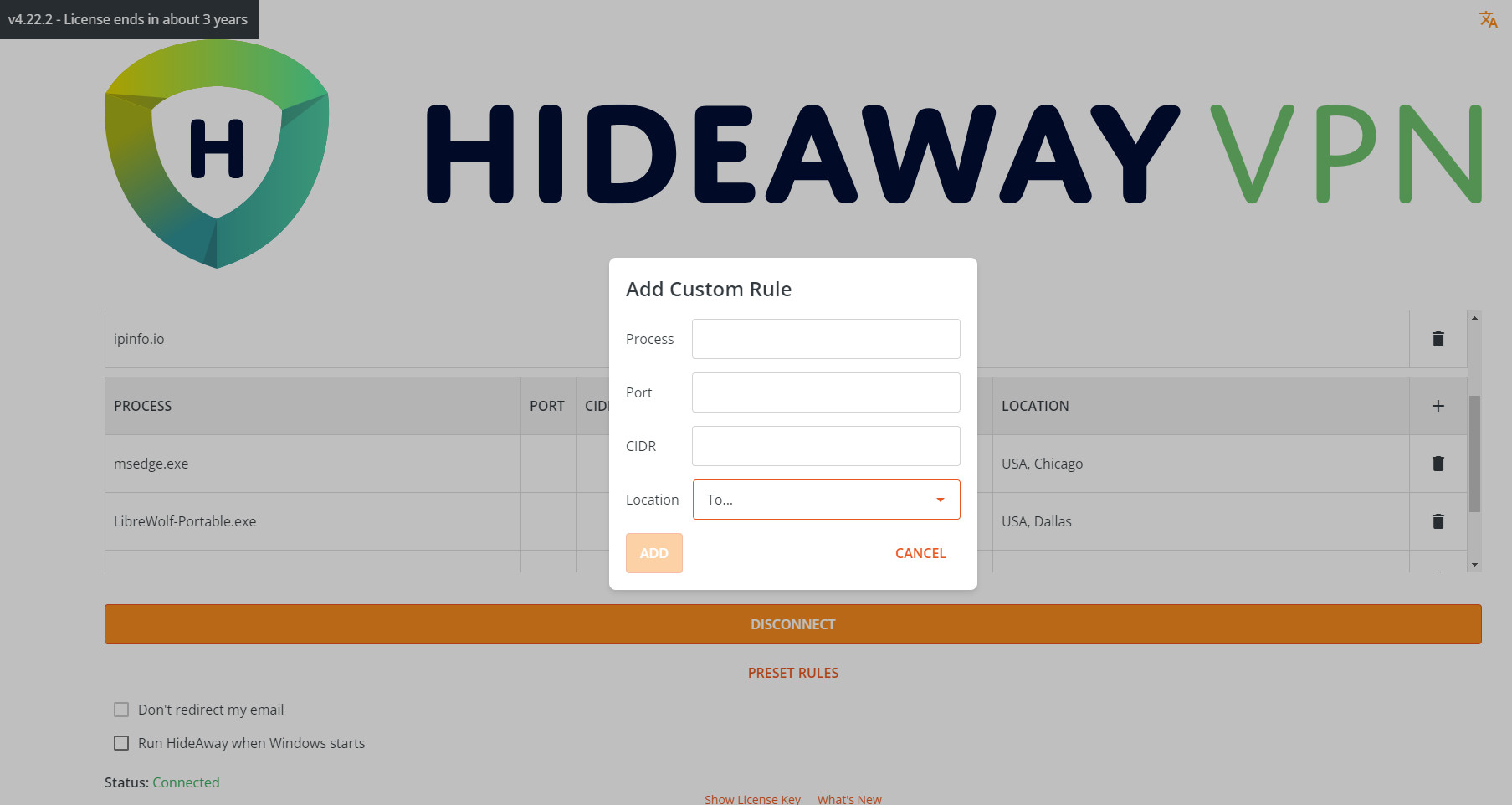Enable Run HideAway when Windows starts
Image resolution: width=1512 pixels, height=805 pixels.
tap(121, 743)
